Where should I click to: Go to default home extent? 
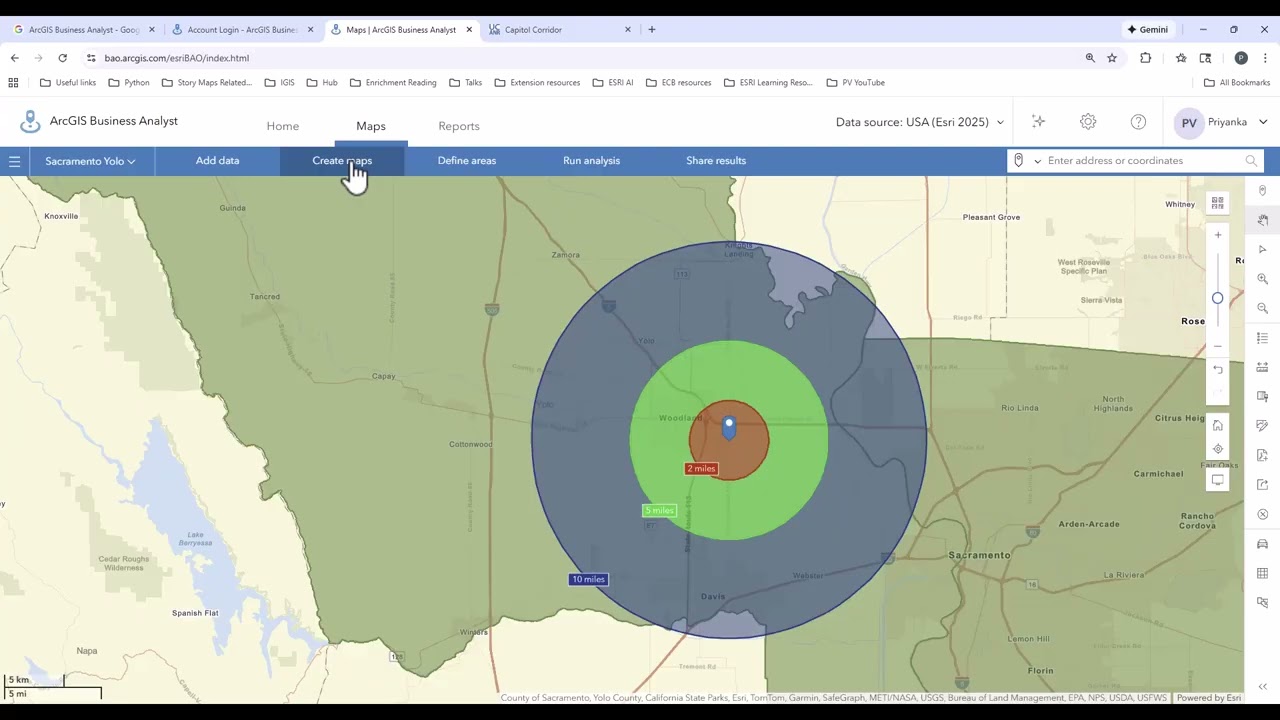click(1217, 425)
